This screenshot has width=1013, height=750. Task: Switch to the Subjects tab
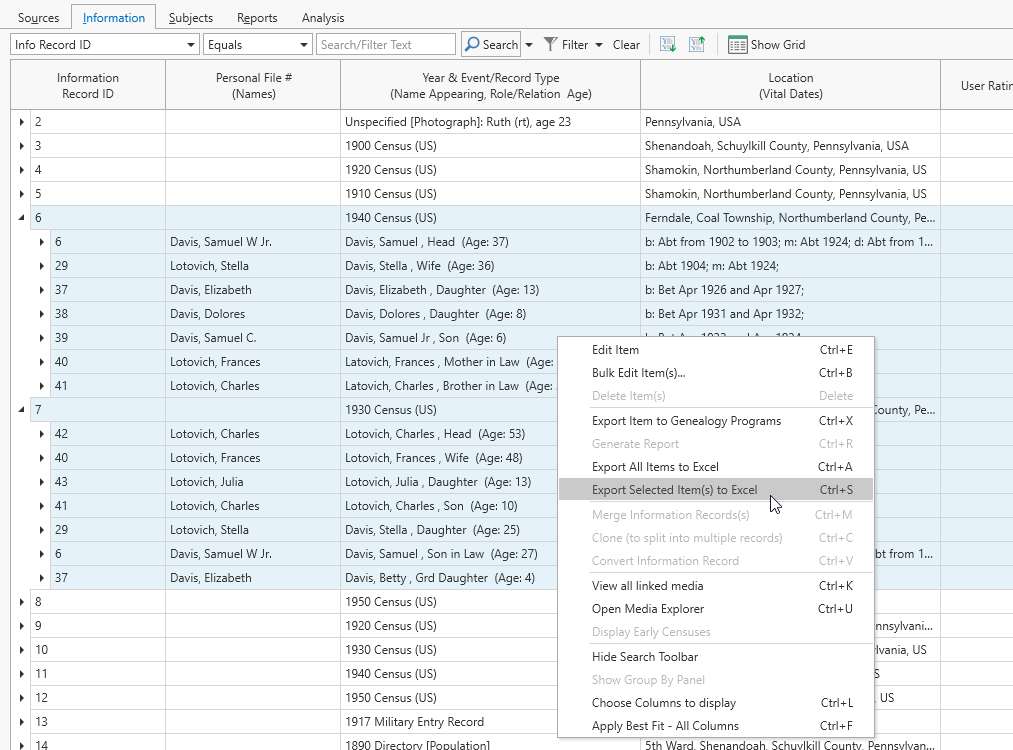click(190, 18)
